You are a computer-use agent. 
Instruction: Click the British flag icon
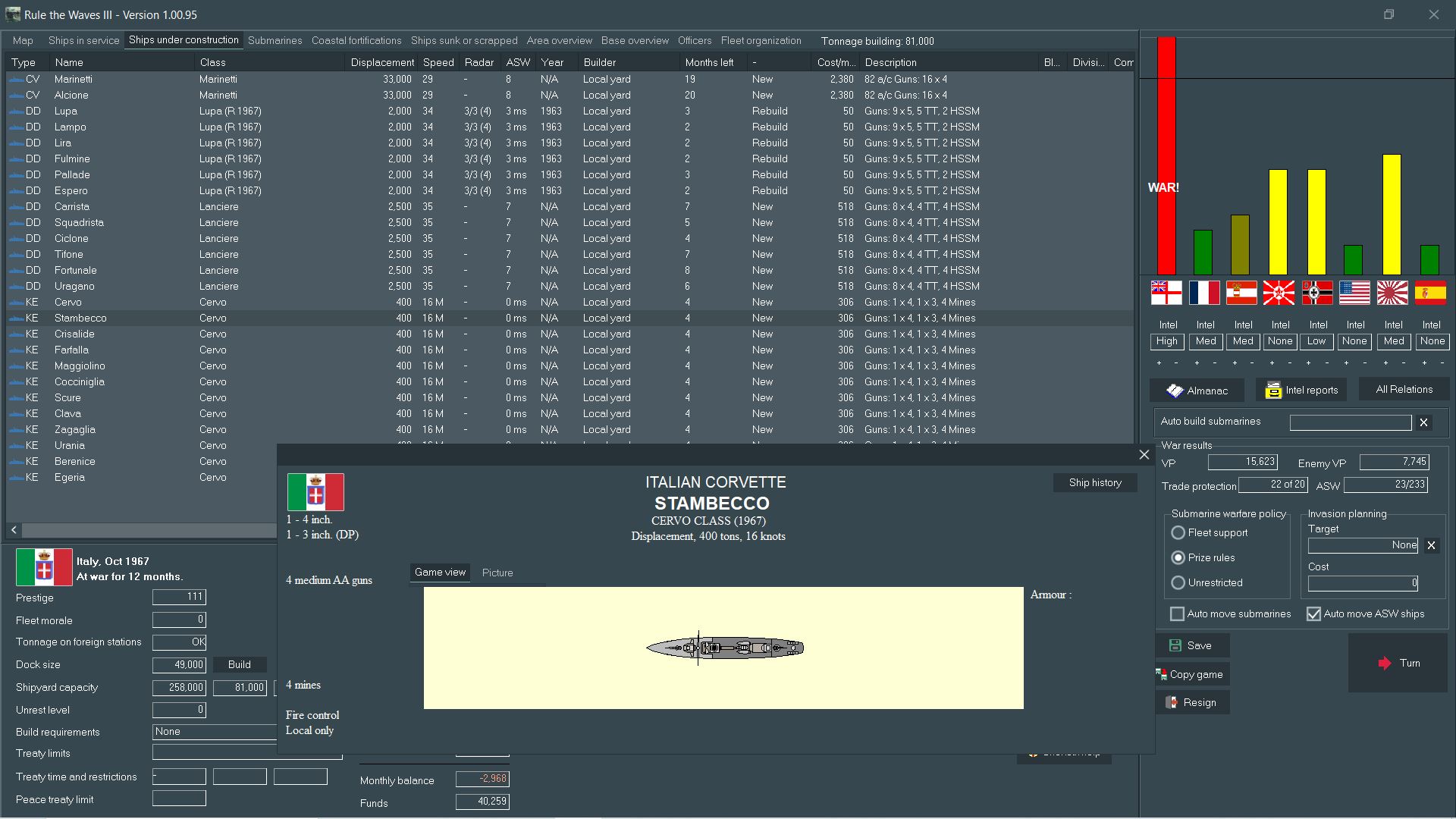1166,293
